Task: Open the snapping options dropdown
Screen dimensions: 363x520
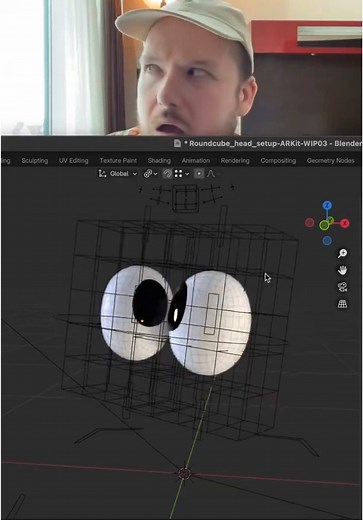Action: pos(182,174)
